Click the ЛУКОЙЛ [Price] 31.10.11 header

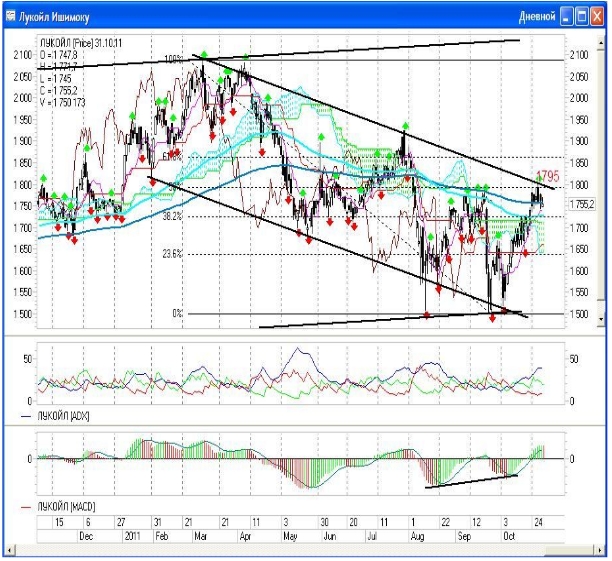coord(81,43)
